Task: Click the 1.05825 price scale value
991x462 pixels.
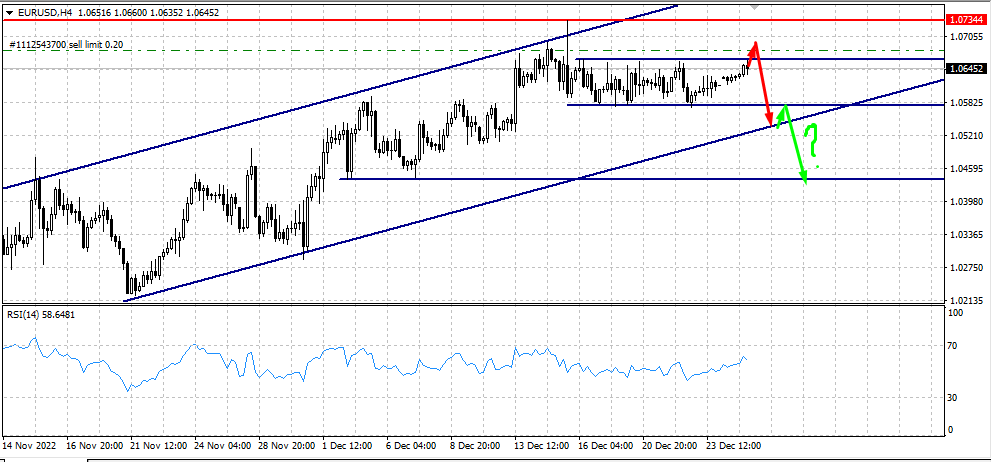Action: [x=964, y=102]
